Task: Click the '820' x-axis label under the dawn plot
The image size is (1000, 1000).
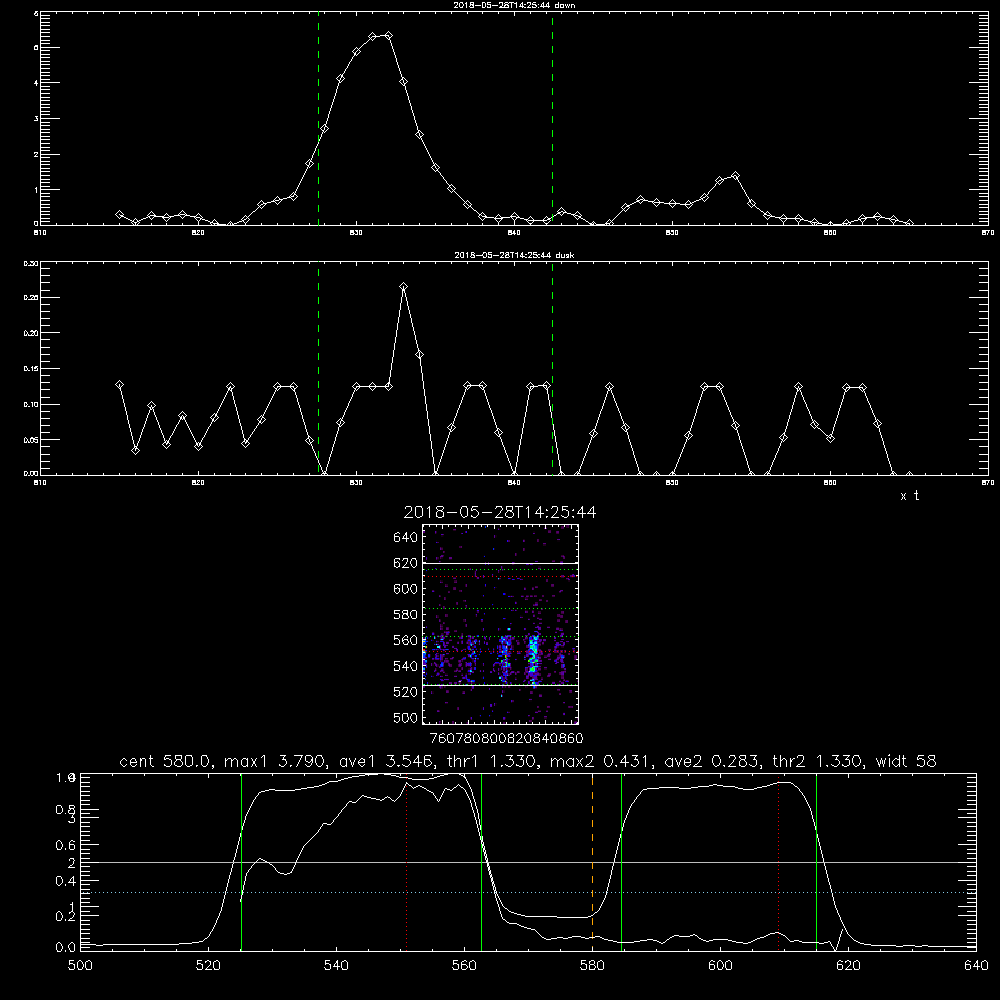Action: point(198,233)
